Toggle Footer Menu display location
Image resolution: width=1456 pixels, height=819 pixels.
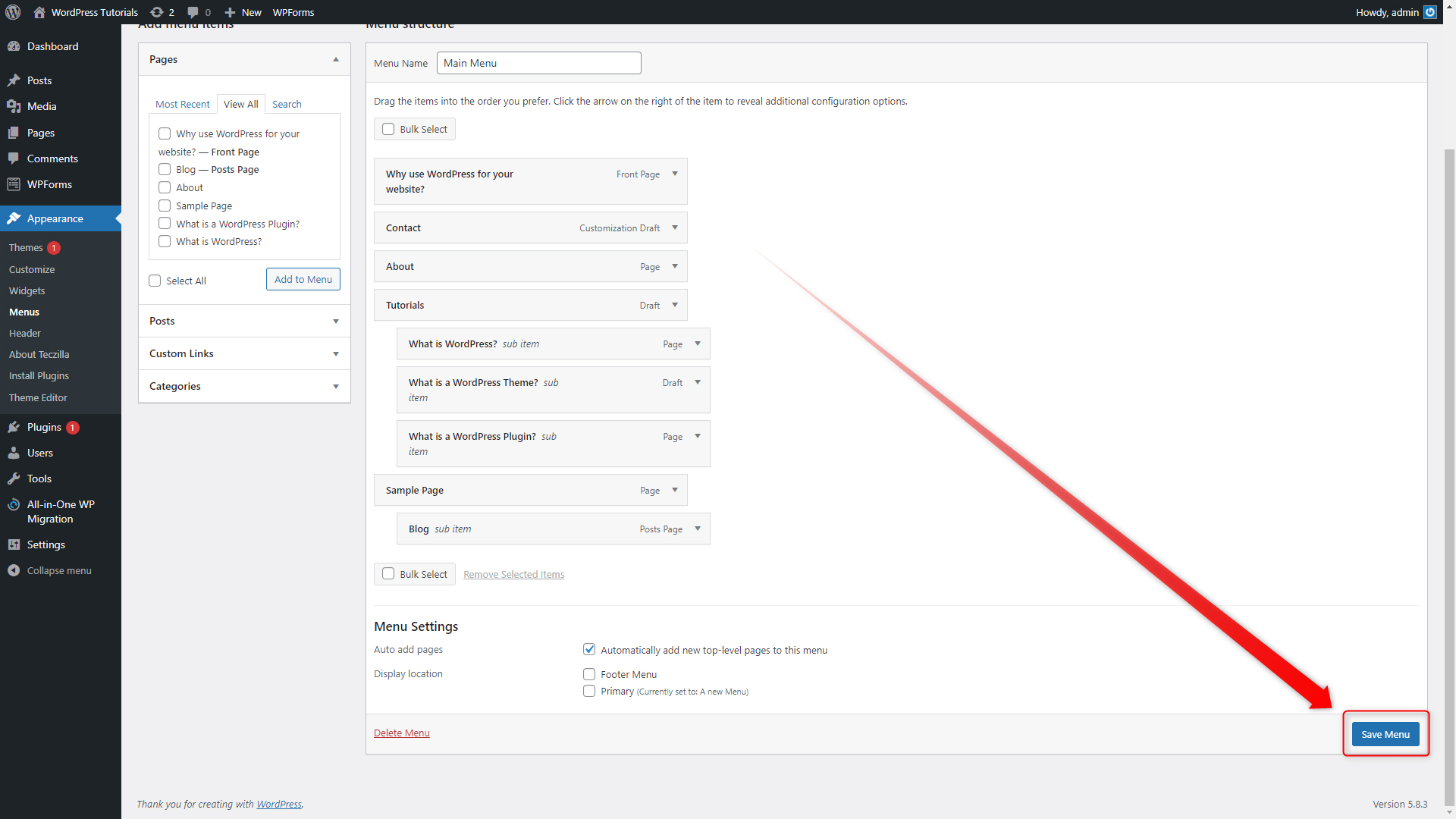(x=589, y=673)
